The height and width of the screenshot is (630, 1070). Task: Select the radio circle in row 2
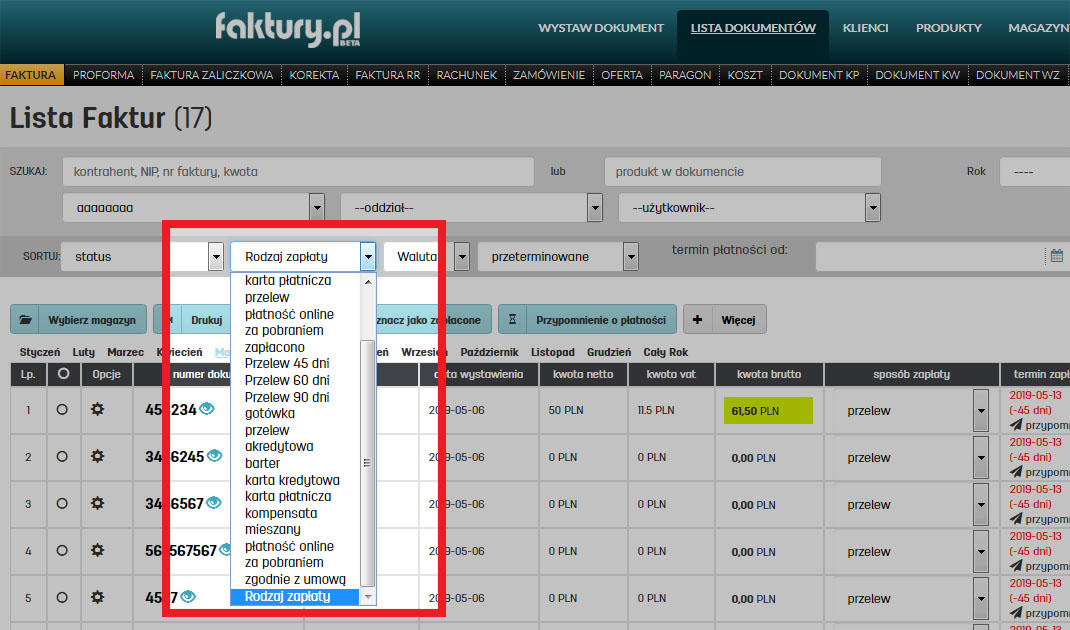[x=62, y=457]
